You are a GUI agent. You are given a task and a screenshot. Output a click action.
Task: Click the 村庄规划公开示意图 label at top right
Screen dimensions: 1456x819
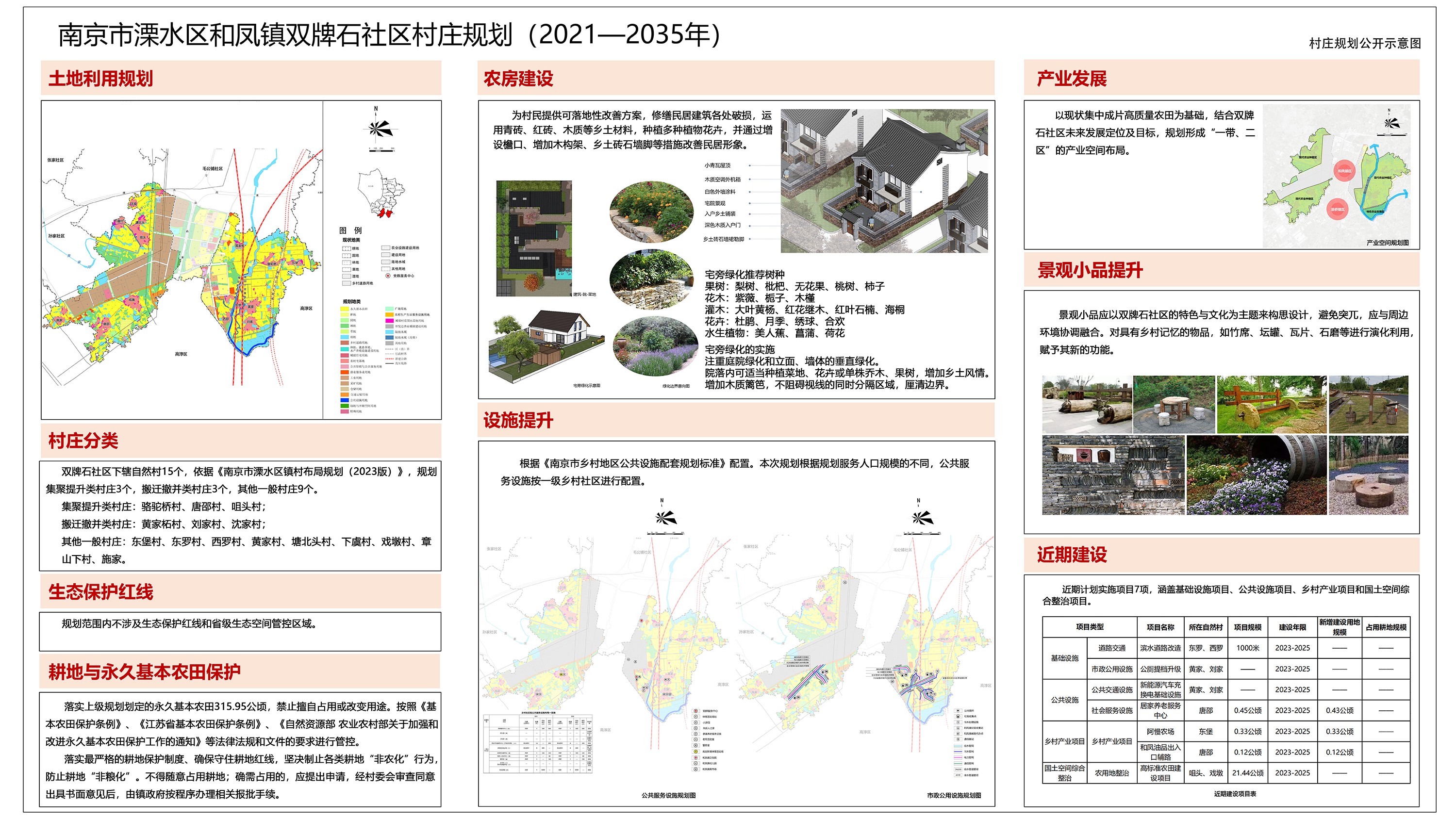click(1364, 43)
